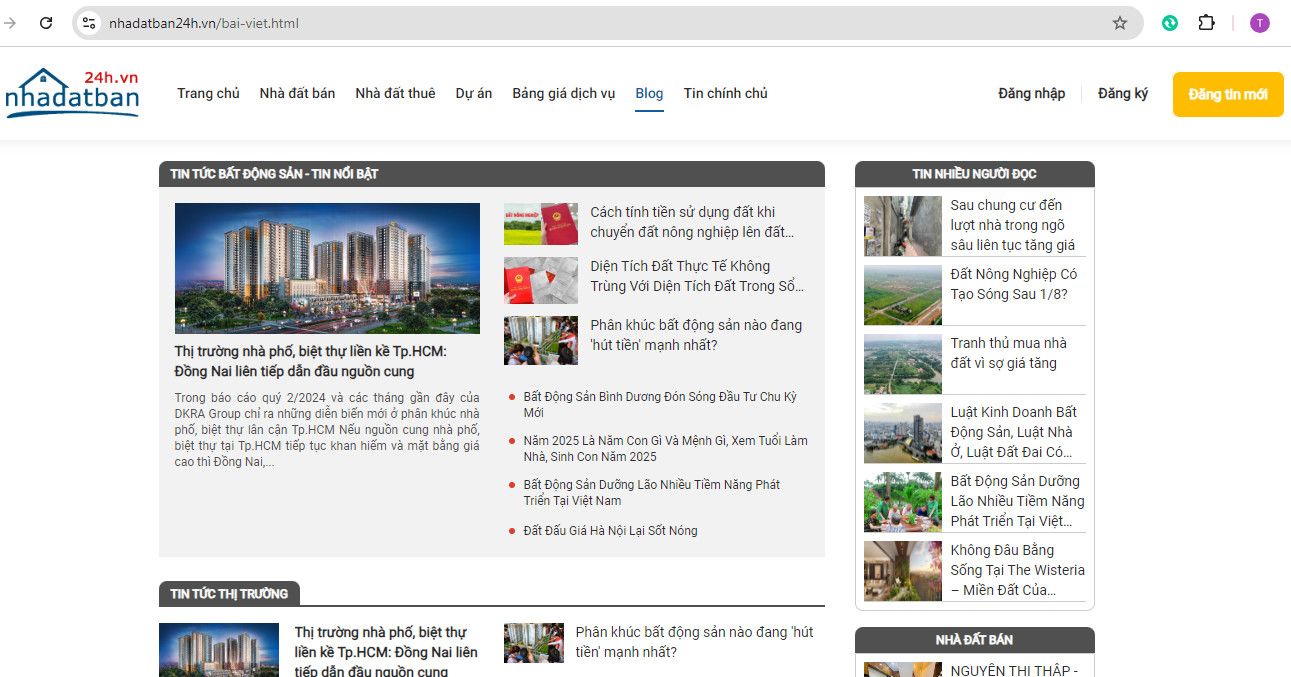Click the Đăng ký link
Screen dimensions: 1291x677
coord(1123,93)
